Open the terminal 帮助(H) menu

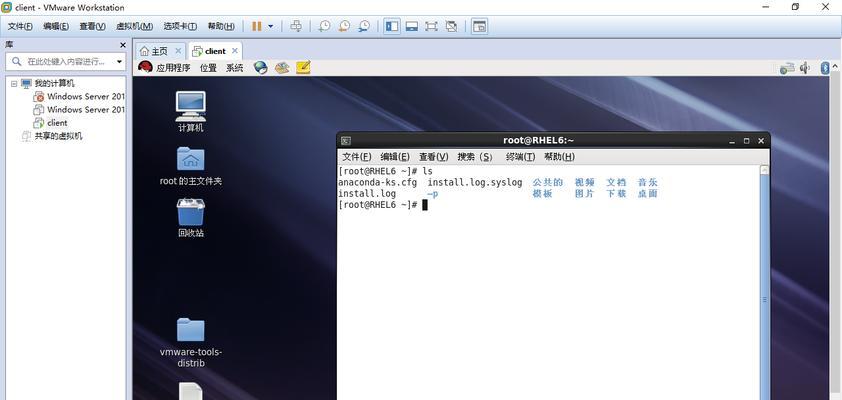560,157
